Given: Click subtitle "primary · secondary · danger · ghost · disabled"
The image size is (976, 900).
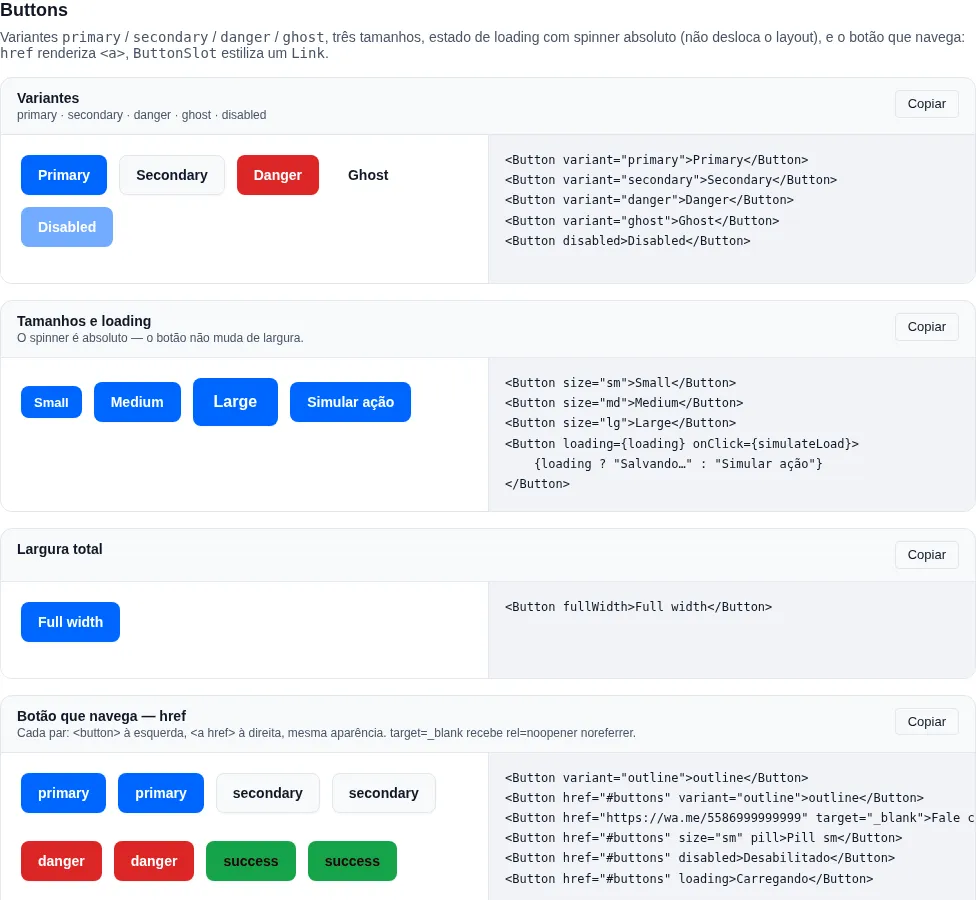Looking at the screenshot, I should coord(141,115).
